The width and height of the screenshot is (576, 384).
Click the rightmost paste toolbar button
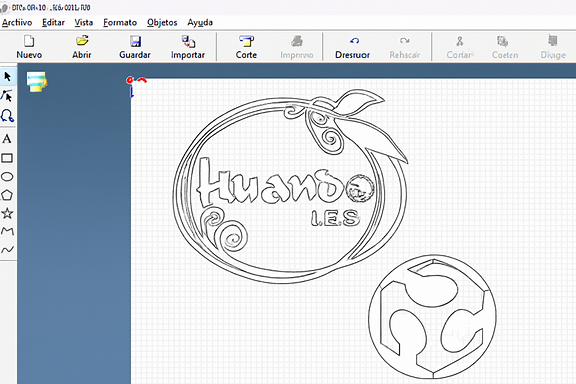point(553,47)
